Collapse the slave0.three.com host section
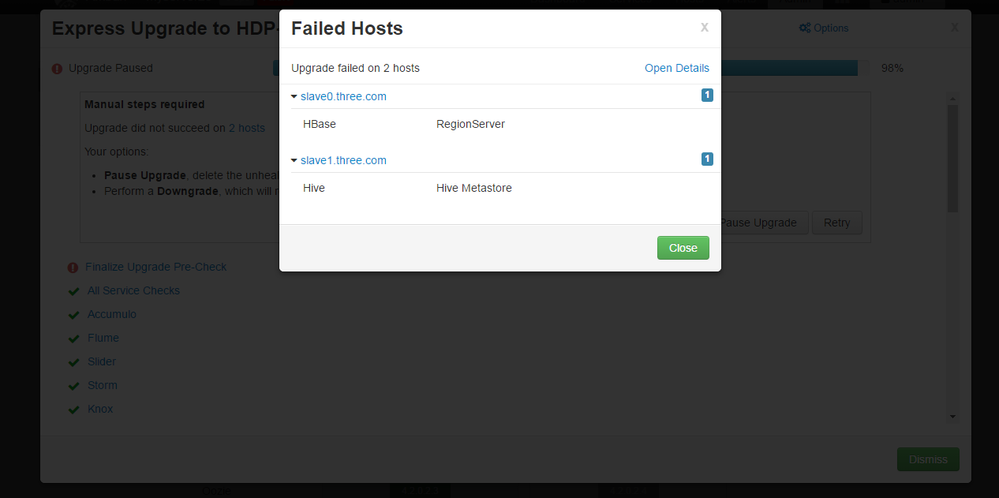 [x=294, y=97]
